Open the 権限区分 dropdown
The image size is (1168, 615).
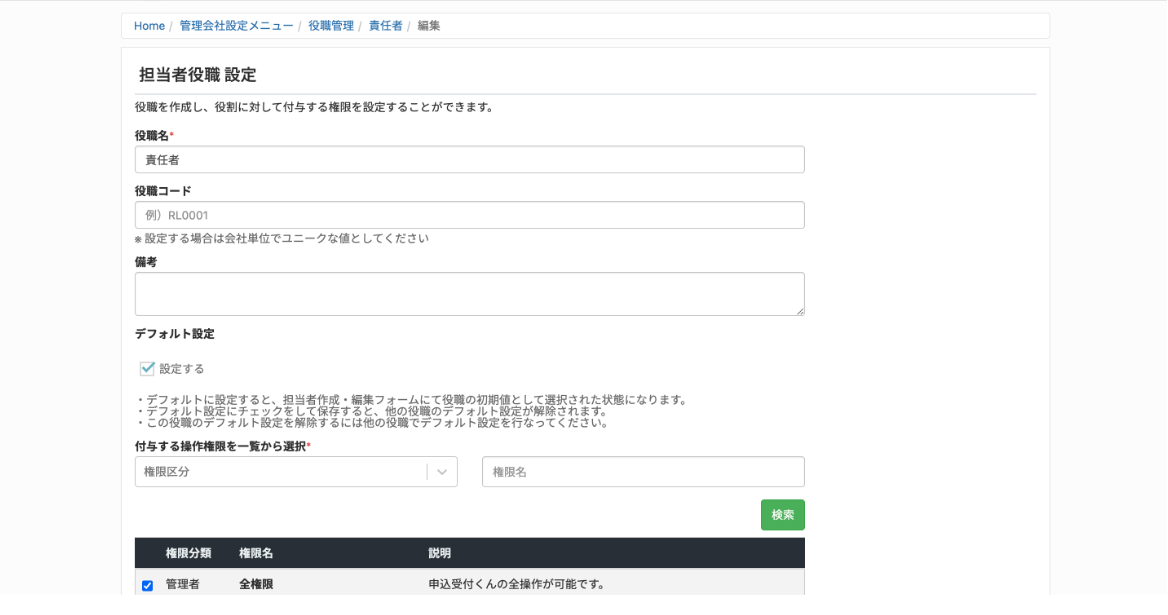[296, 472]
